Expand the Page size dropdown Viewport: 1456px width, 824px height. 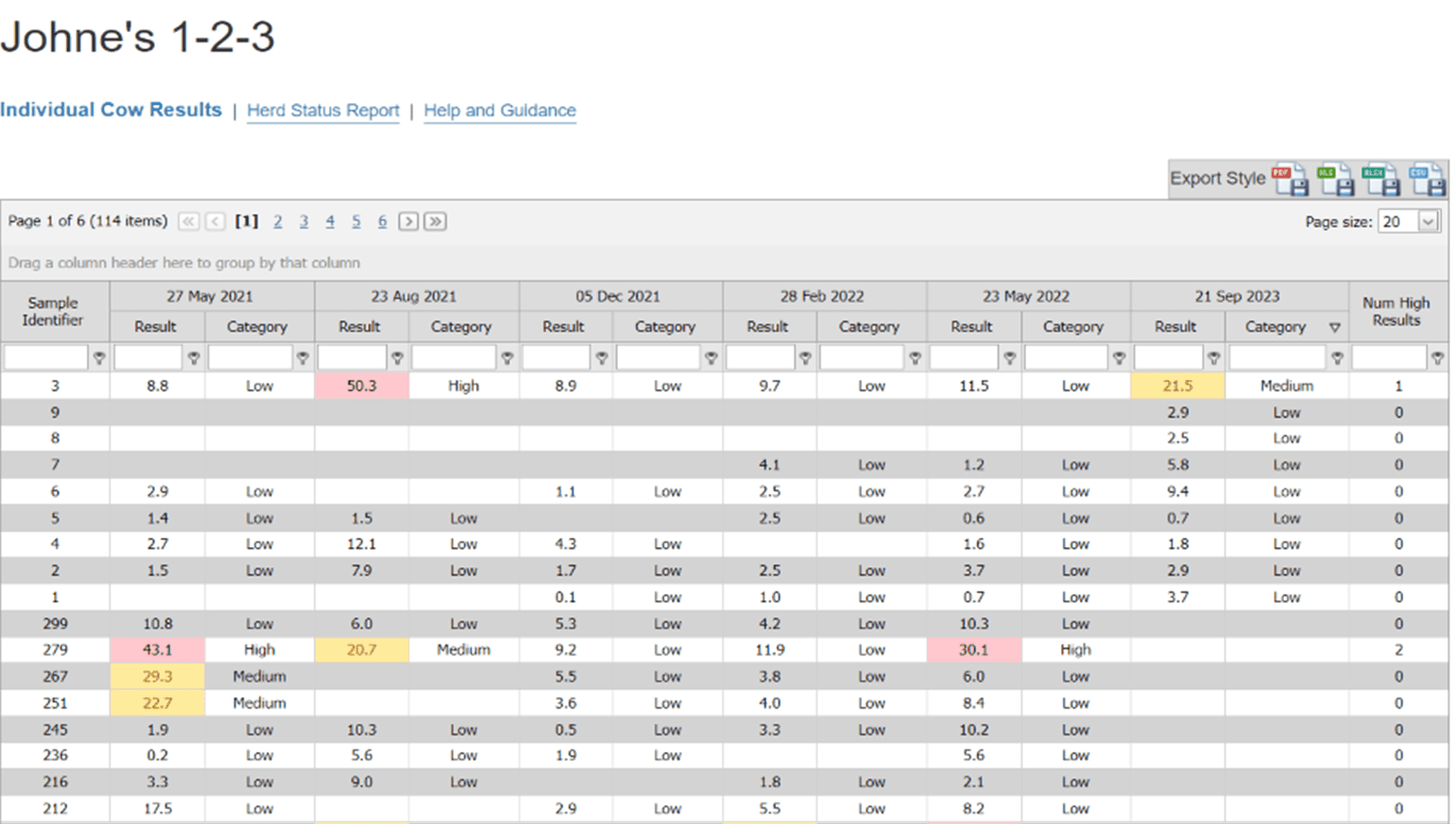(1428, 222)
